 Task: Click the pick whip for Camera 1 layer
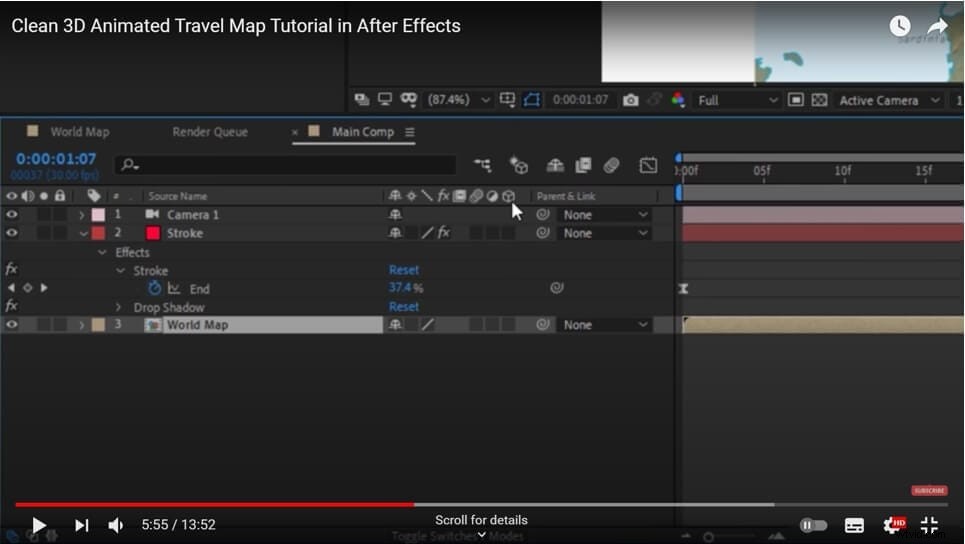pyautogui.click(x=542, y=215)
